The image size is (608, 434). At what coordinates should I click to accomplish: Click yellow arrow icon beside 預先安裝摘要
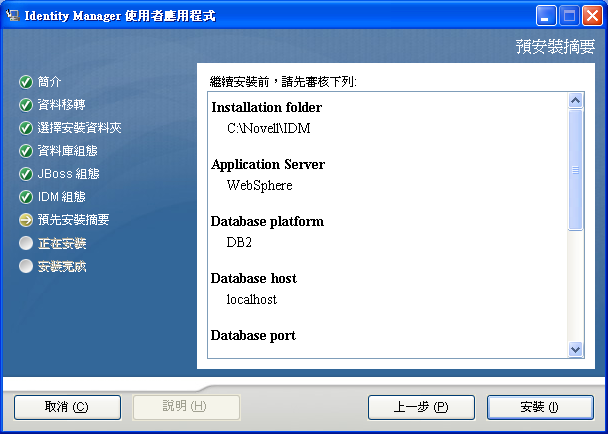(26, 220)
